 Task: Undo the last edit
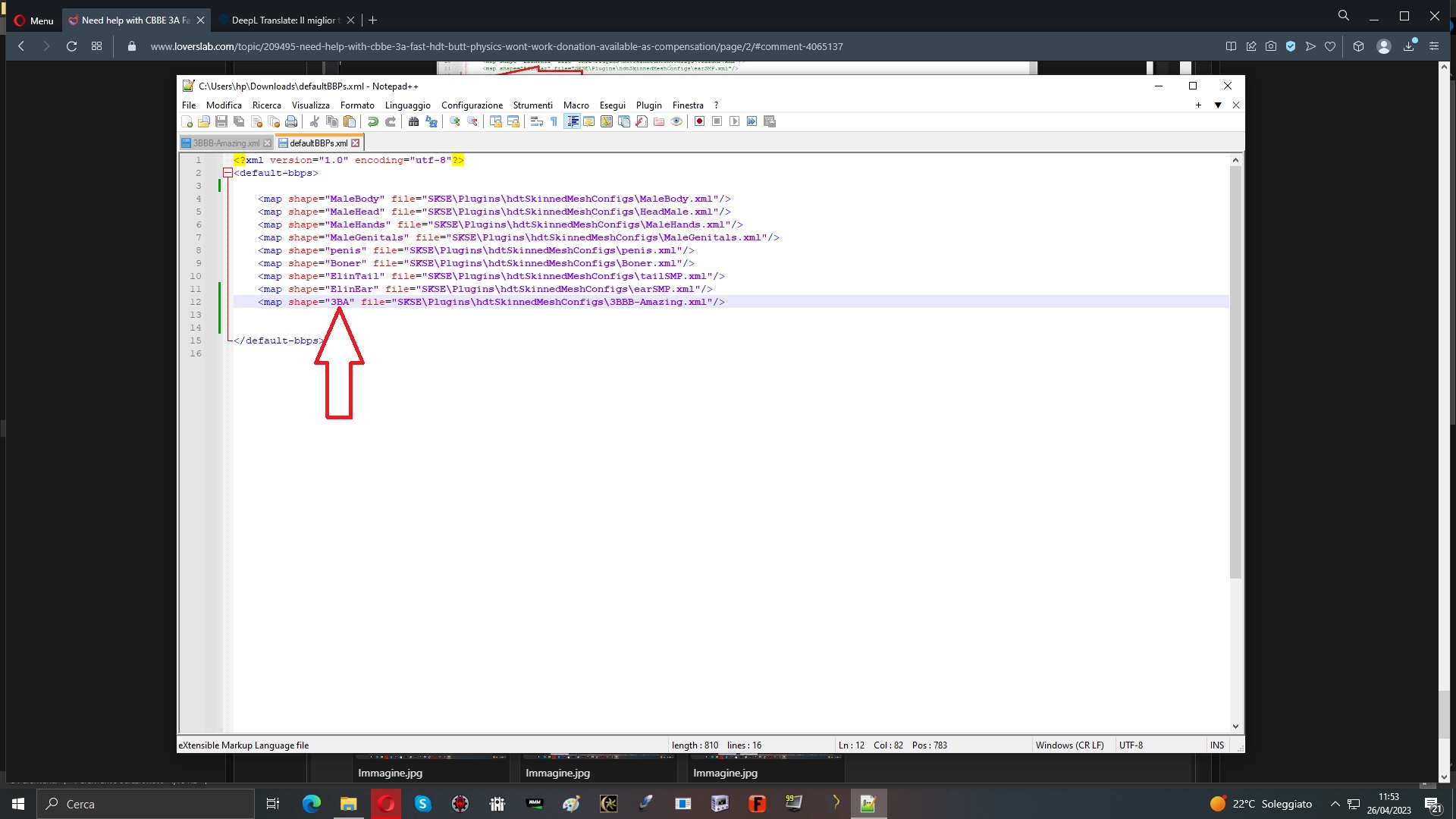[373, 121]
